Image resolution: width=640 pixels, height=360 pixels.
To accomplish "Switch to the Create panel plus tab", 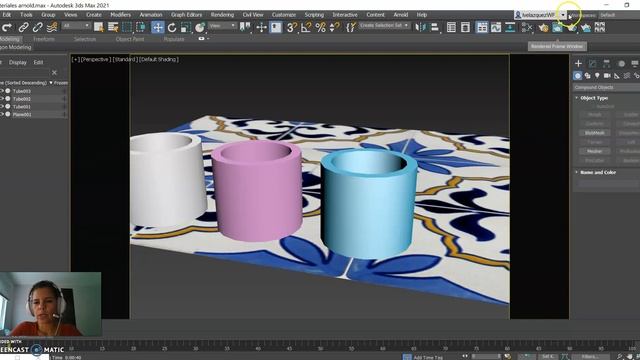I will coord(578,63).
